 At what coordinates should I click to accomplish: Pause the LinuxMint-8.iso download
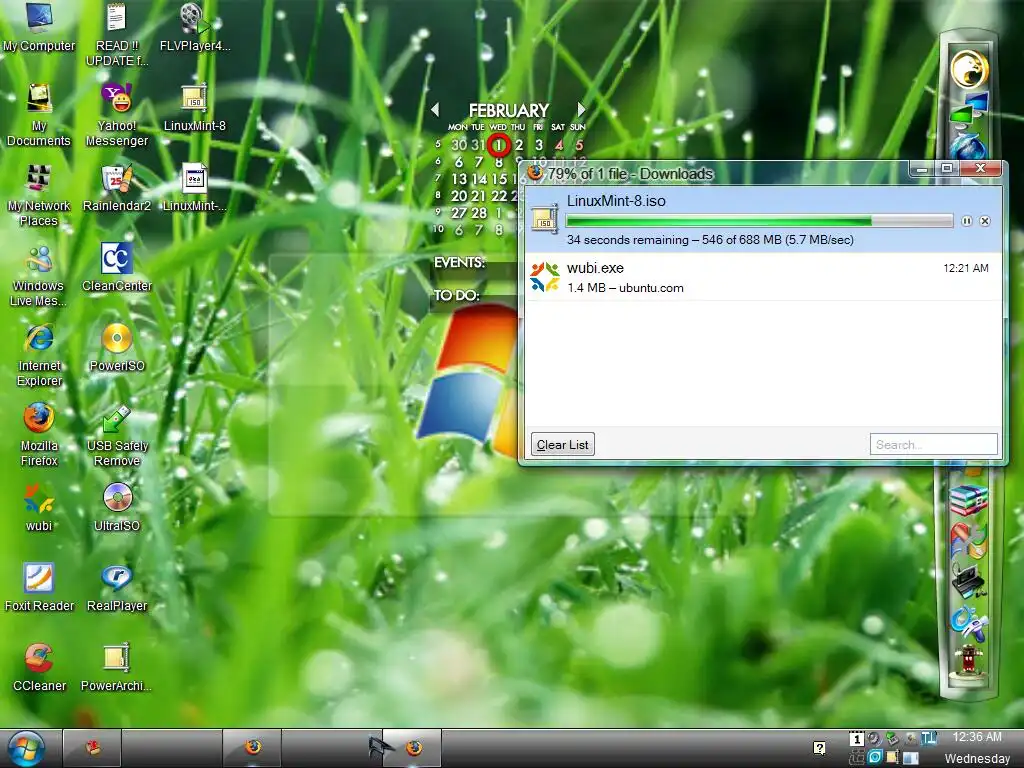click(967, 221)
